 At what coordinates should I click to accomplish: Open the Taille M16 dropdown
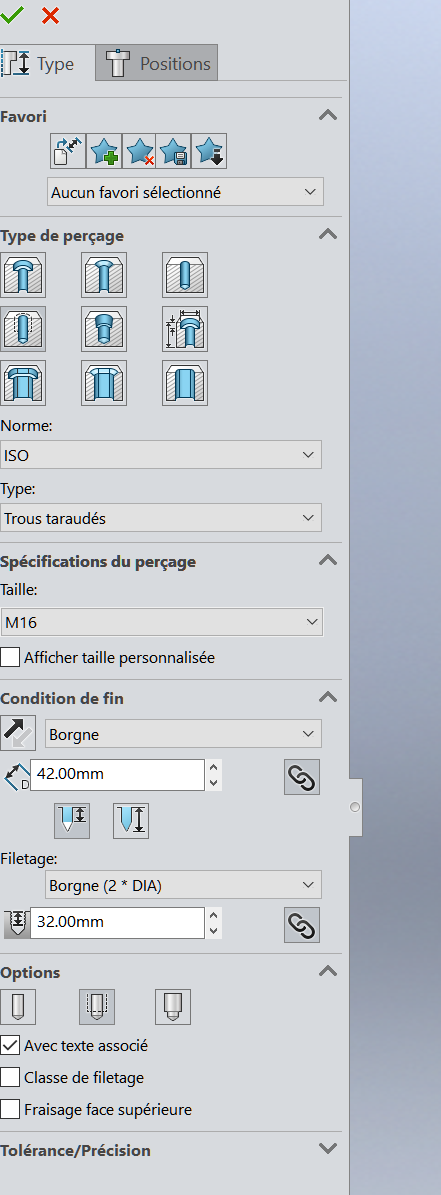coord(161,623)
